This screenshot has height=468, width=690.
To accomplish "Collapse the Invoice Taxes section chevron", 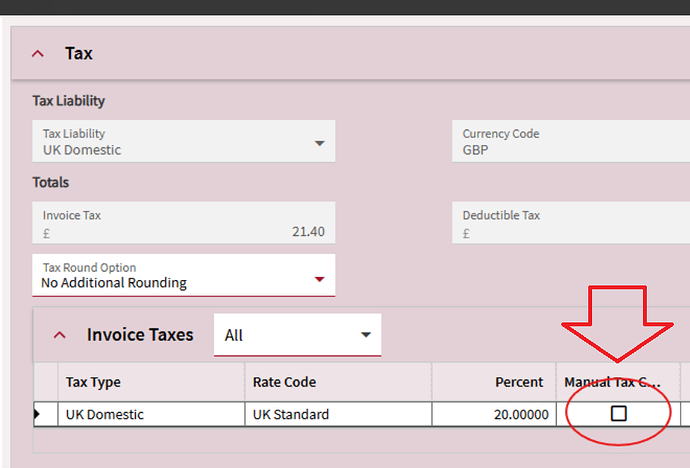I will [x=59, y=336].
